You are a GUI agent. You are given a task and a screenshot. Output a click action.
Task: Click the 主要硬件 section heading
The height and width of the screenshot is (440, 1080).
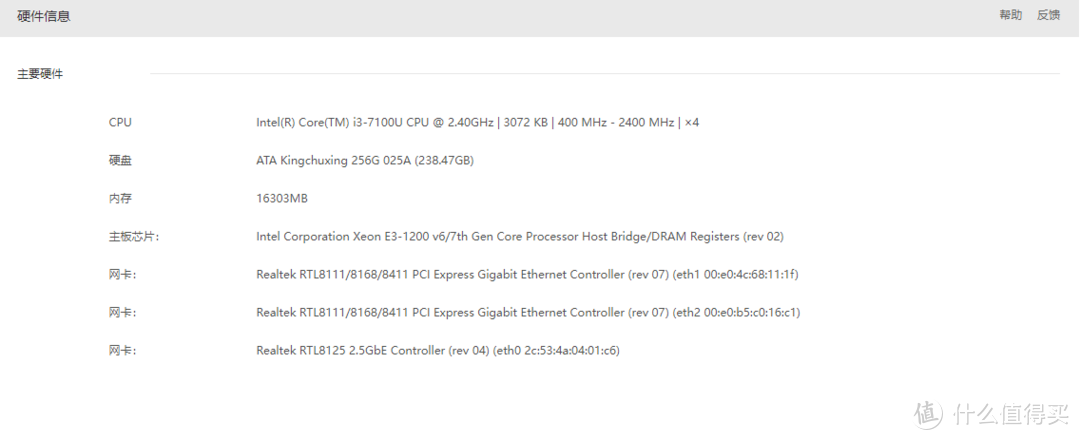point(40,74)
